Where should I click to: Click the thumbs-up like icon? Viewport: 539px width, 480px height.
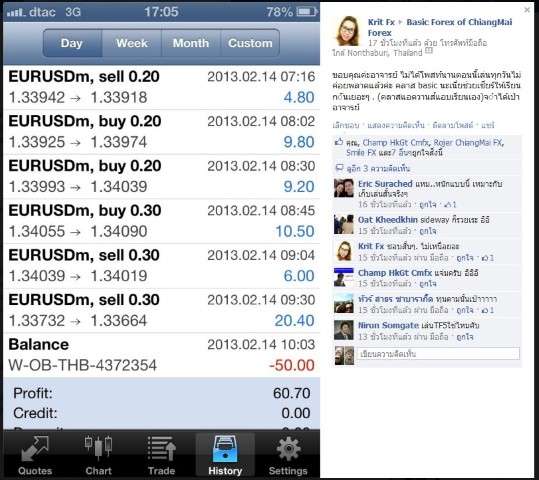coord(339,142)
